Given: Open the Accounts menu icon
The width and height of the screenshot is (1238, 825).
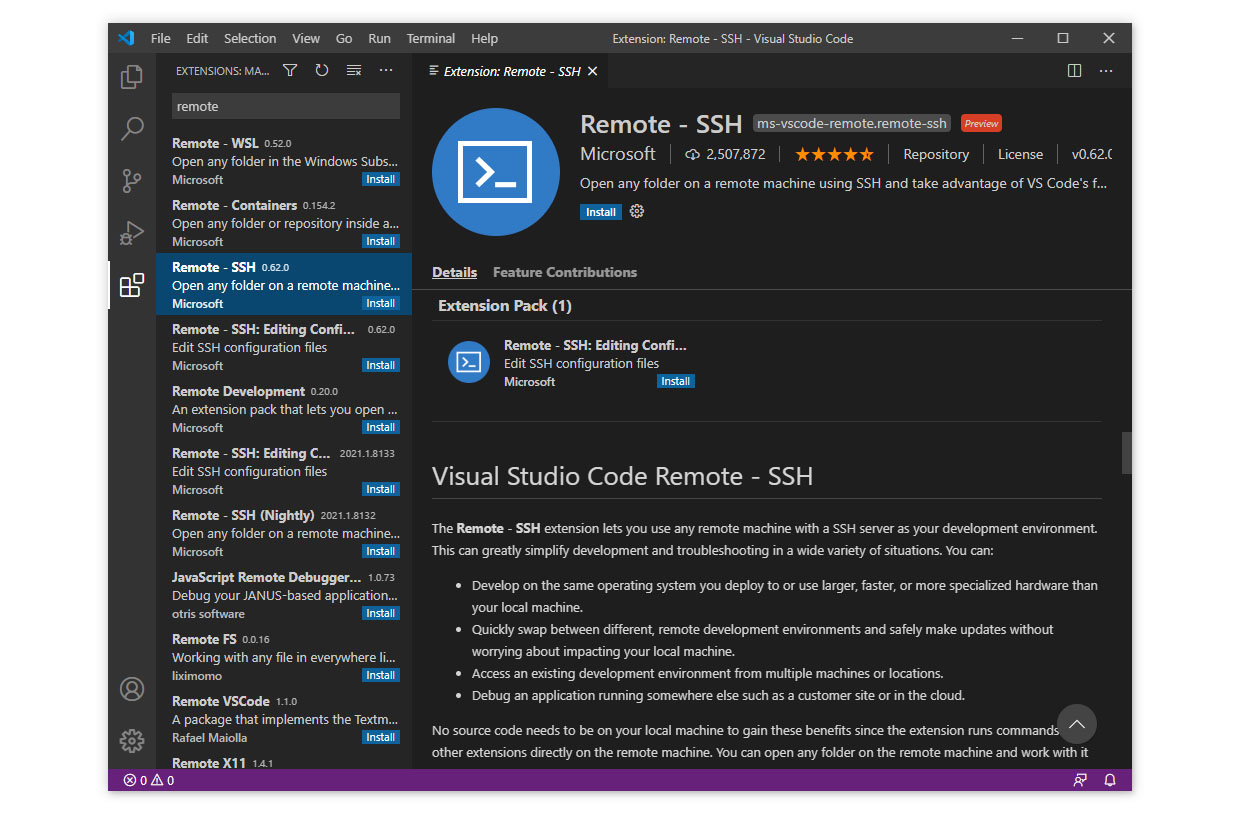Looking at the screenshot, I should pos(132,689).
